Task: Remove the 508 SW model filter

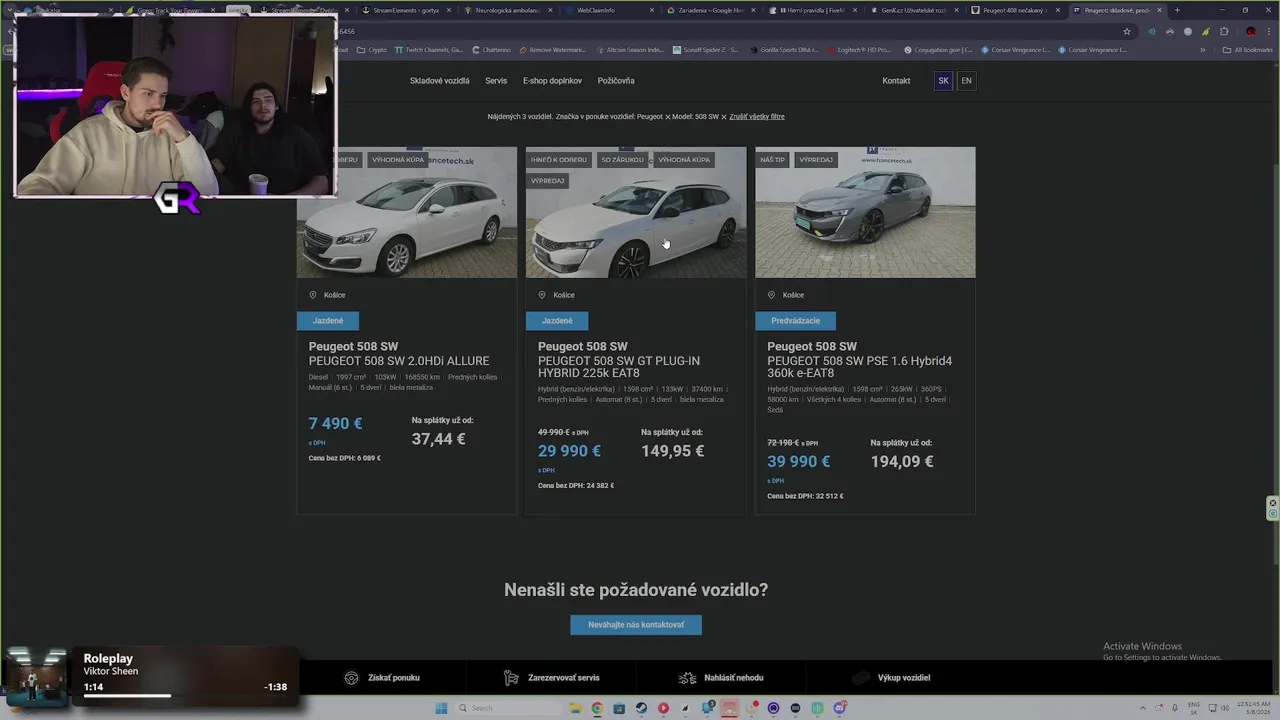Action: pos(723,117)
